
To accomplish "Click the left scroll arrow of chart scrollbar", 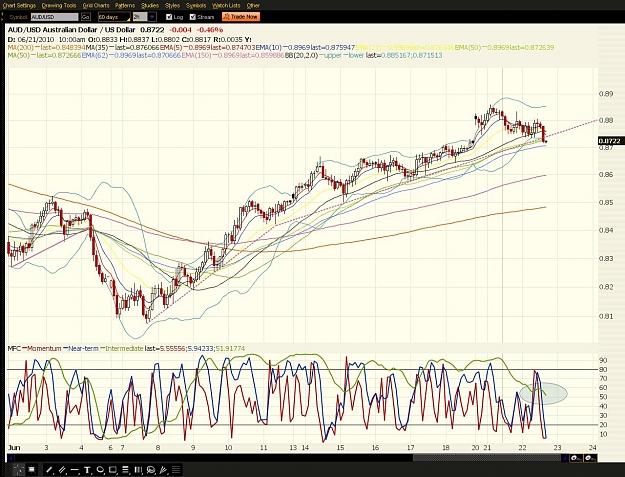I will (x=11, y=458).
